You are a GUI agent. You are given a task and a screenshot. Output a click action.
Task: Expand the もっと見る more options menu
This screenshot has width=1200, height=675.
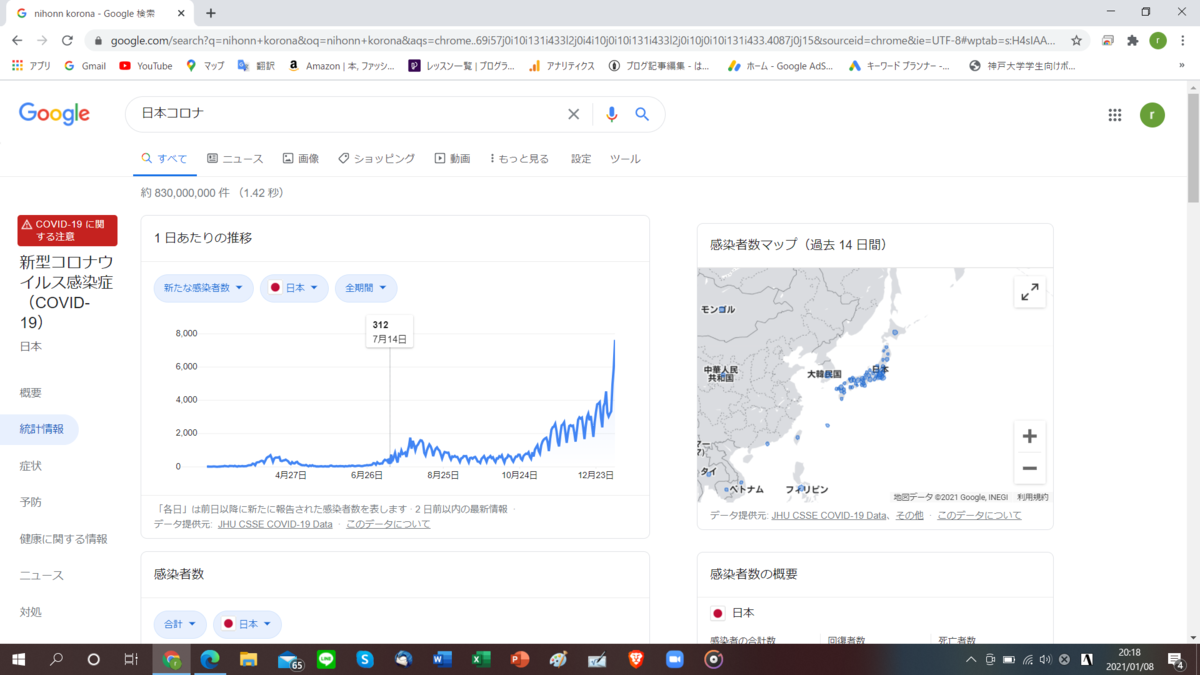[x=519, y=159]
